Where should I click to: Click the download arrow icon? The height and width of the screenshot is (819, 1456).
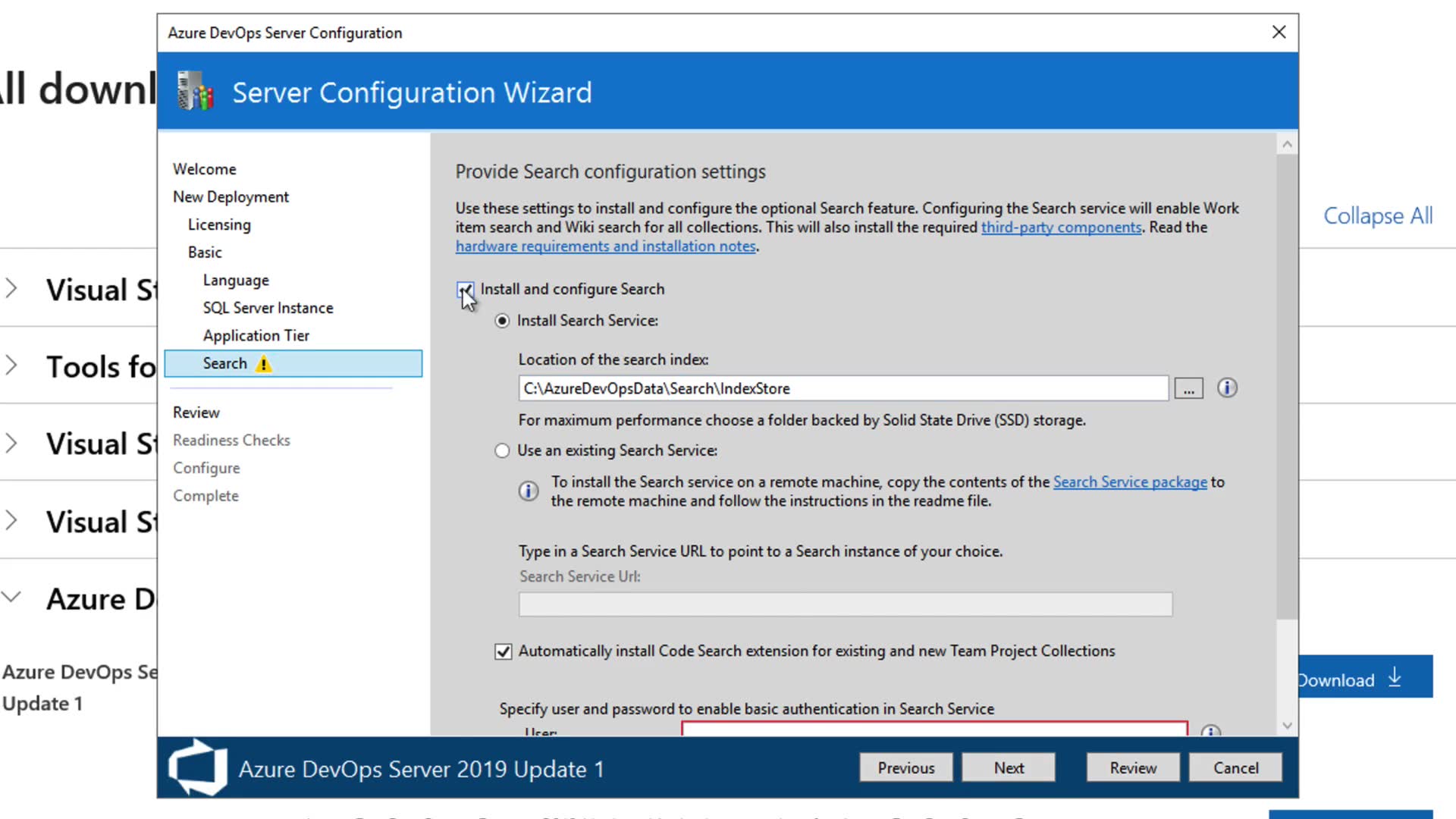[1395, 677]
